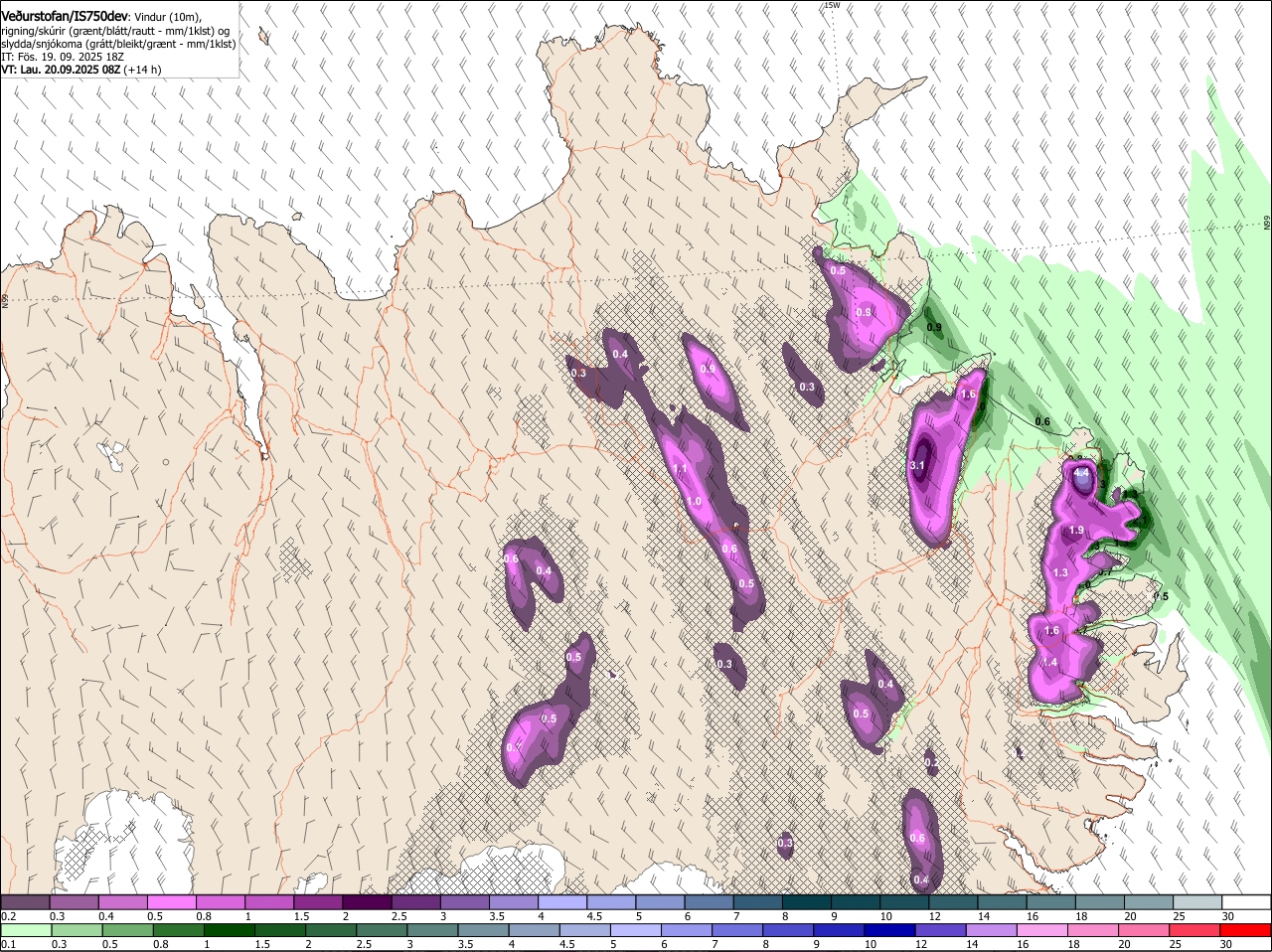Click snow legend swatch between 0.3 and 0.4
This screenshot has height=952, width=1272.
click(x=75, y=902)
